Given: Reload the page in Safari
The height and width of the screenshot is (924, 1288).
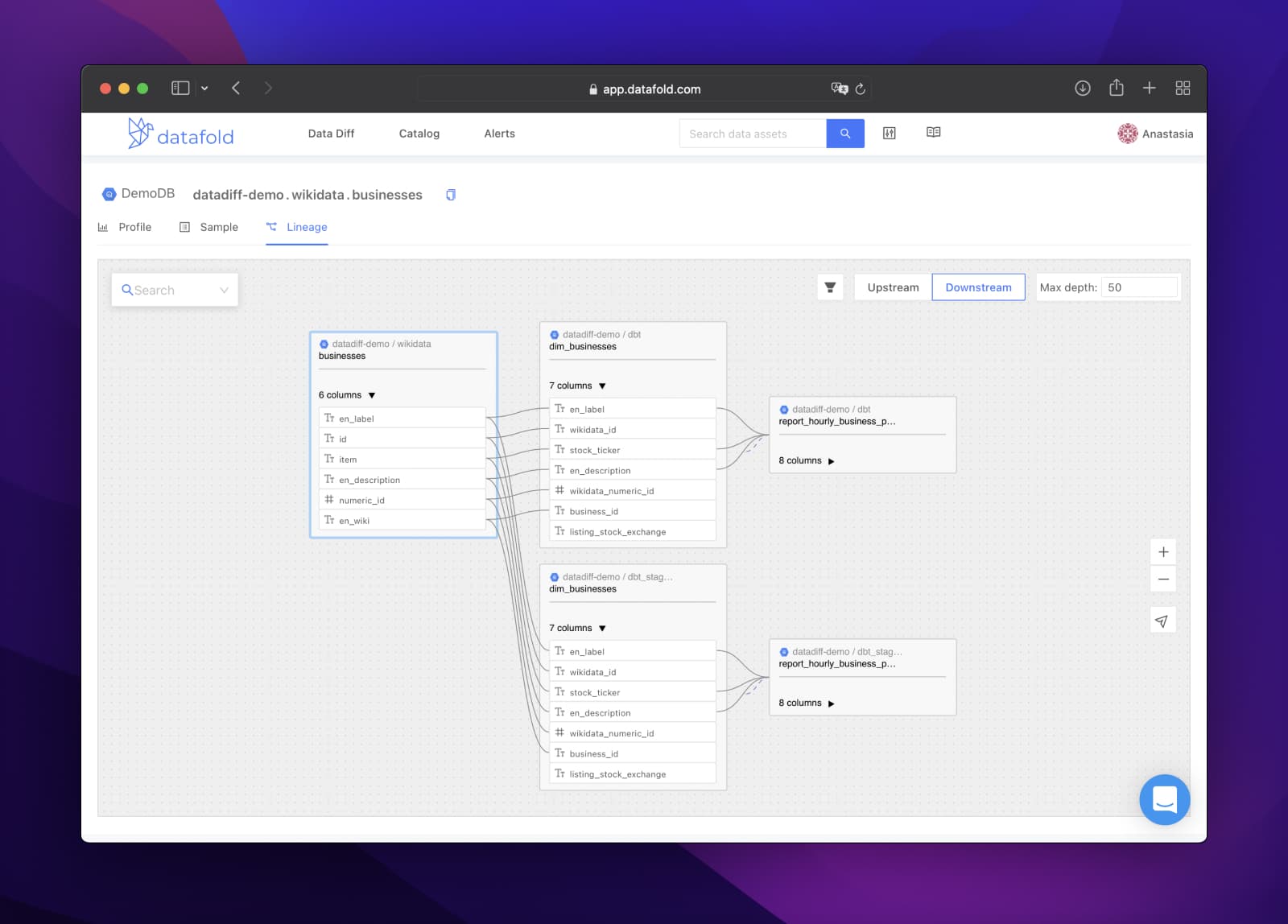Looking at the screenshot, I should [x=860, y=89].
